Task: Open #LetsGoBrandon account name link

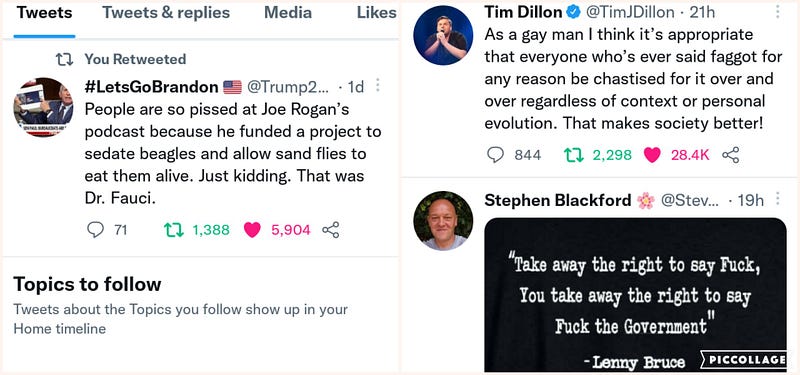Action: pos(152,87)
